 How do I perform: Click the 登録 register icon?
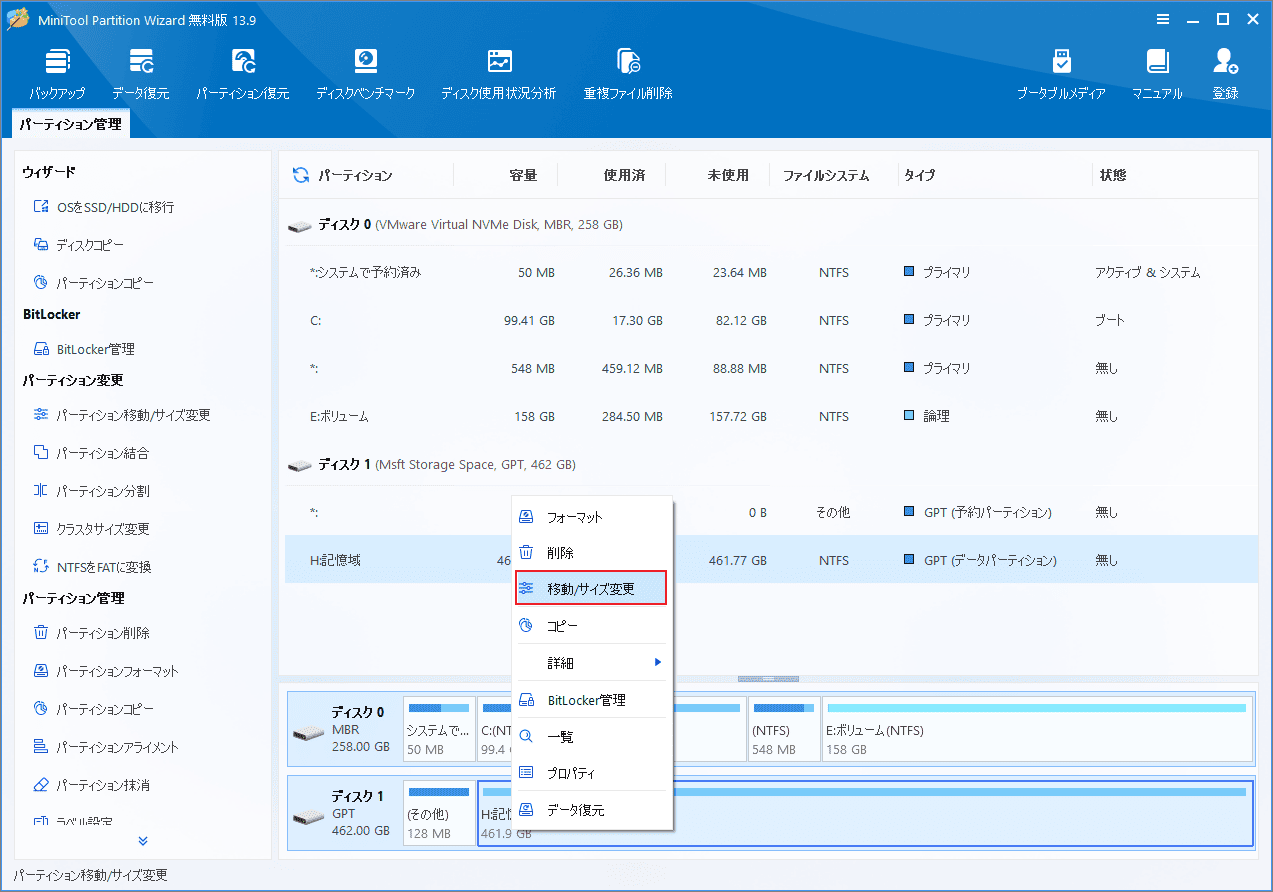[x=1225, y=74]
